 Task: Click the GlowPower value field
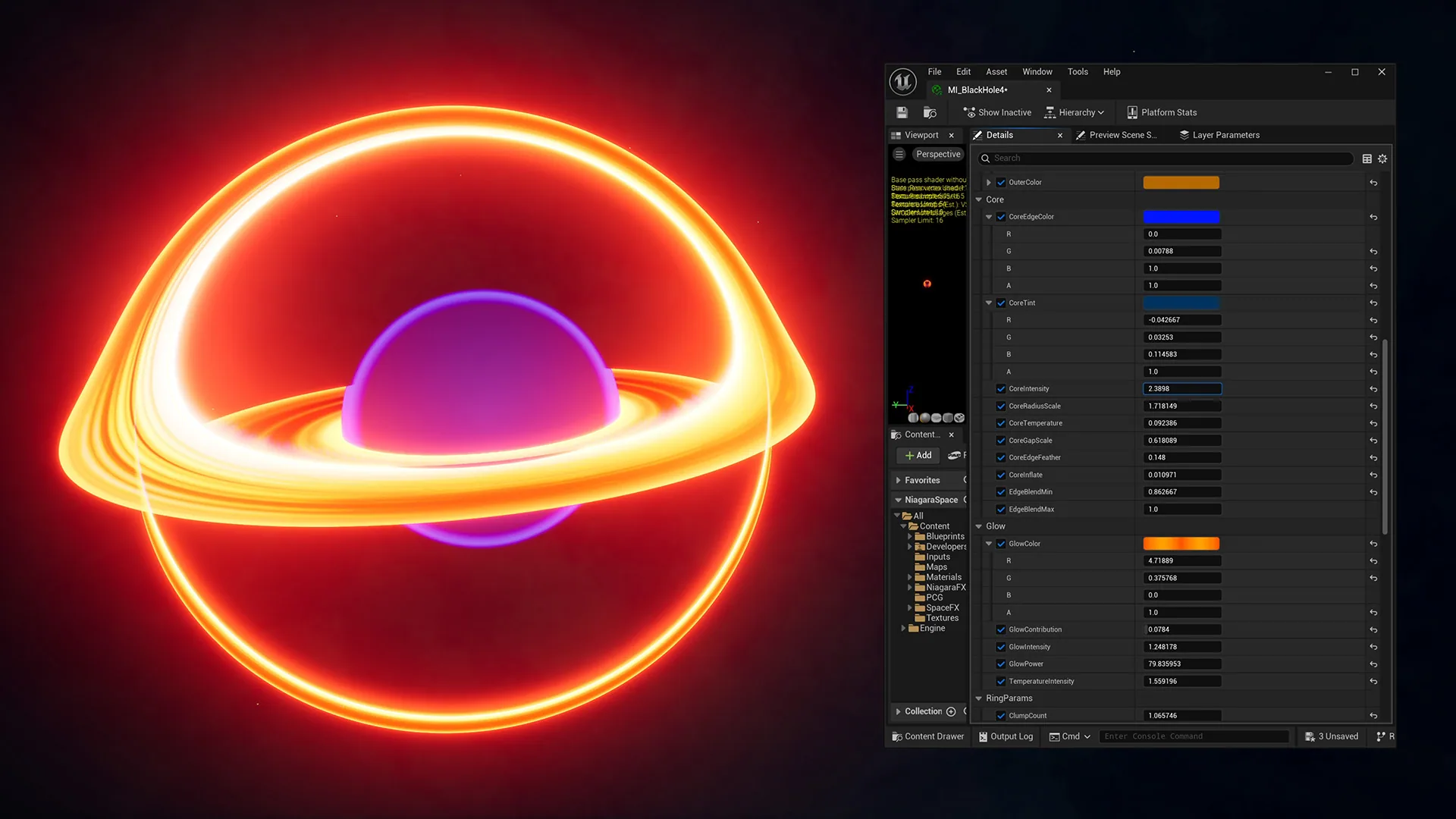(1181, 664)
